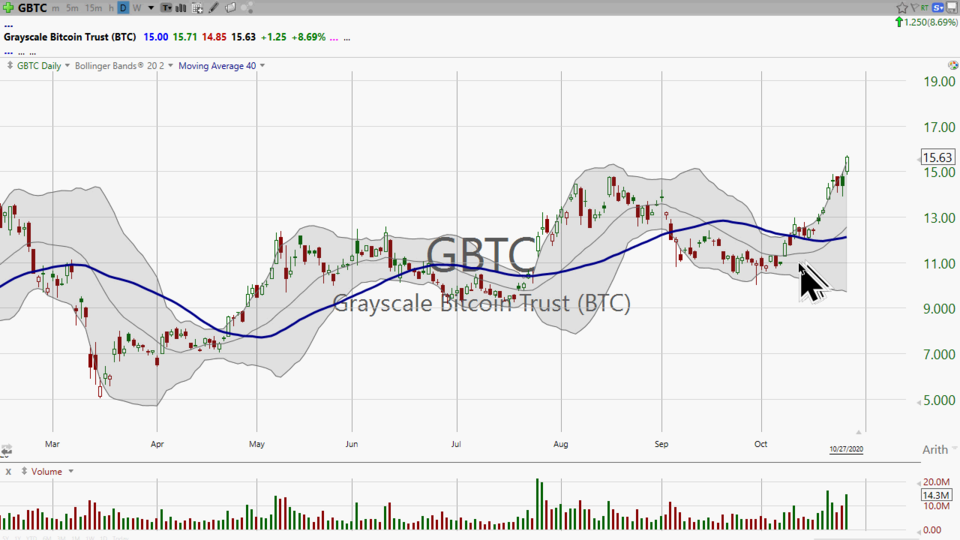Click last price 15.63 in header
The width and height of the screenshot is (960, 540).
coord(243,37)
